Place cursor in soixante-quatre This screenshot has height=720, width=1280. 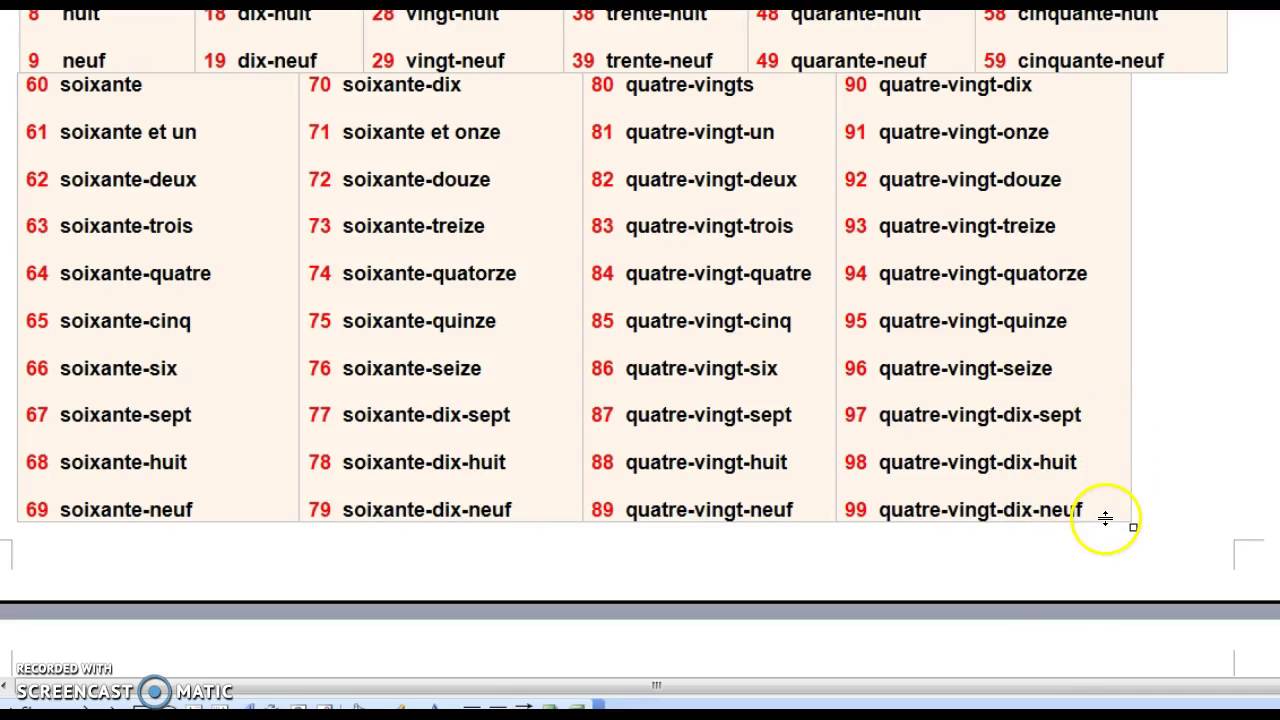[135, 273]
